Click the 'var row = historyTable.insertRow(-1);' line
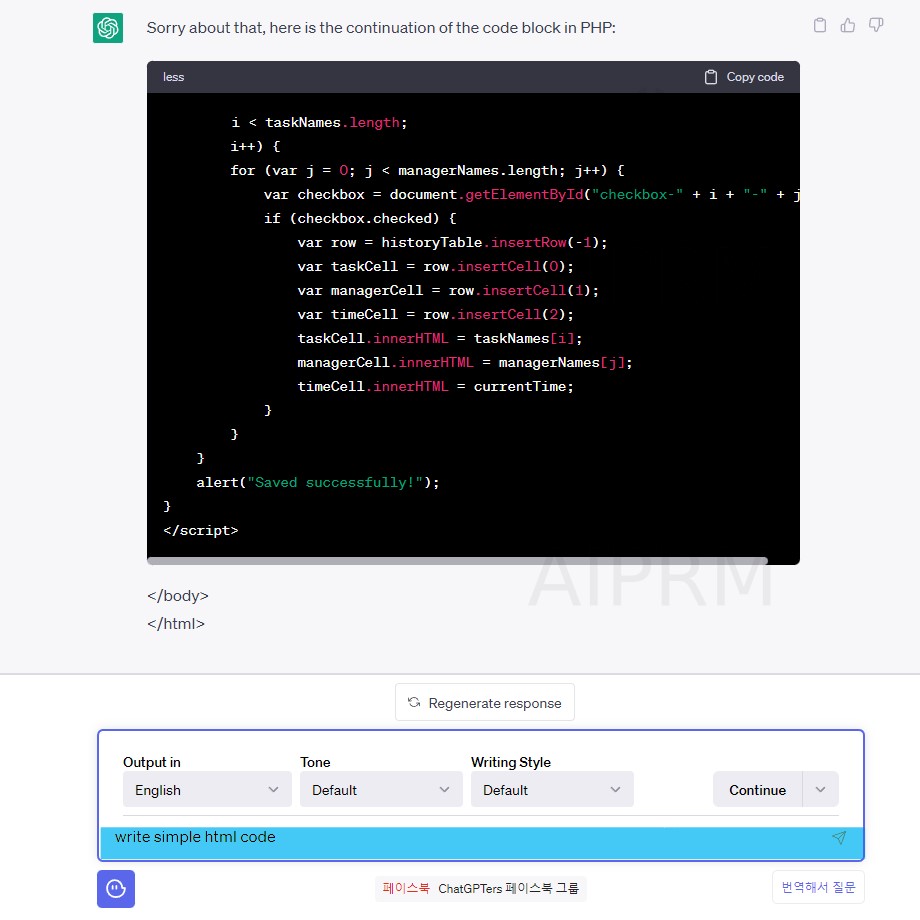The height and width of the screenshot is (920, 920). 452,242
